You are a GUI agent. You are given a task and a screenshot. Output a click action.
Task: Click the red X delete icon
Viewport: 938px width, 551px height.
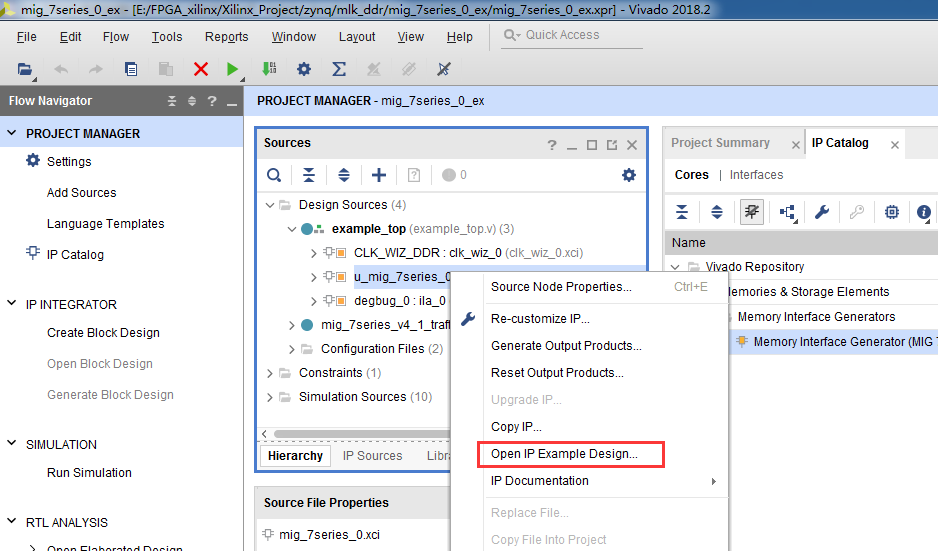(x=201, y=69)
